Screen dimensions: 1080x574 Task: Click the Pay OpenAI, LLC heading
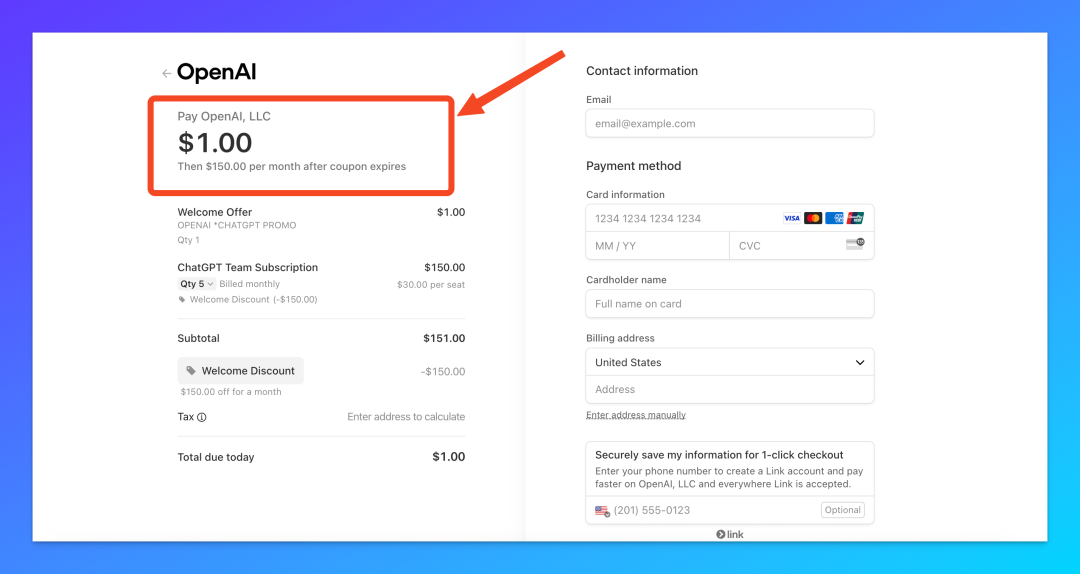point(224,116)
